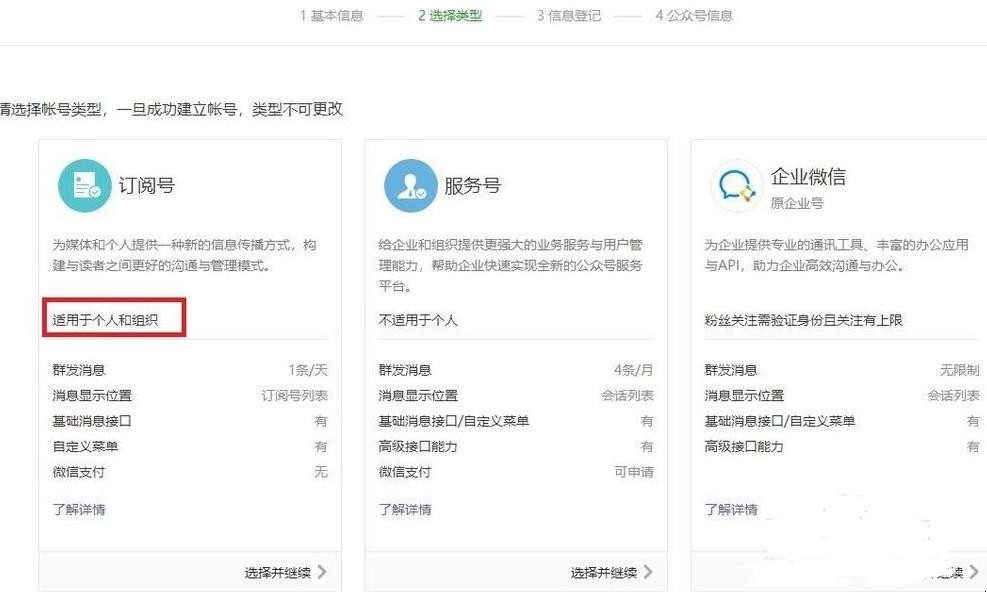This screenshot has height=592, width=987.
Task: Click 基础消息接口/自定义菜单 label in 服务号 card
Action: pyautogui.click(x=454, y=421)
